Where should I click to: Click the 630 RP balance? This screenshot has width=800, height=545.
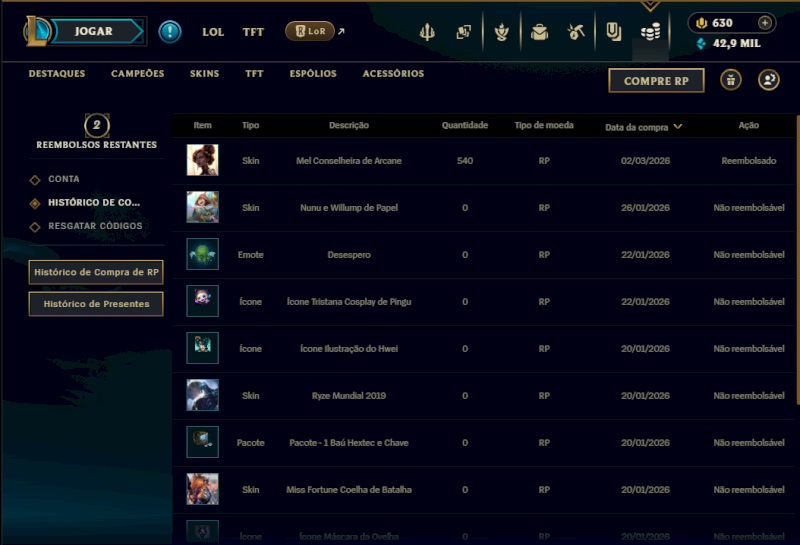722,23
